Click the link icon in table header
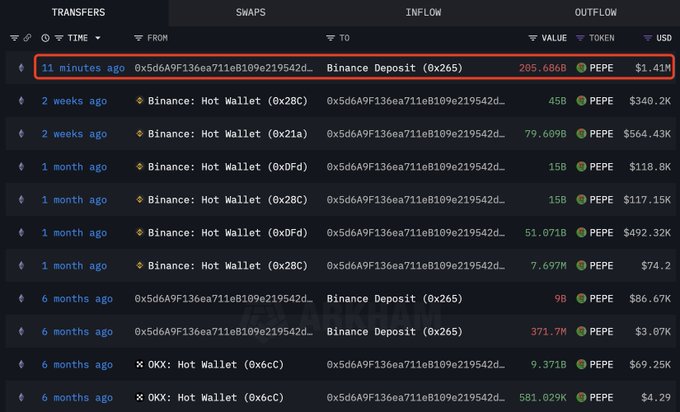The height and width of the screenshot is (412, 680). [x=27, y=38]
